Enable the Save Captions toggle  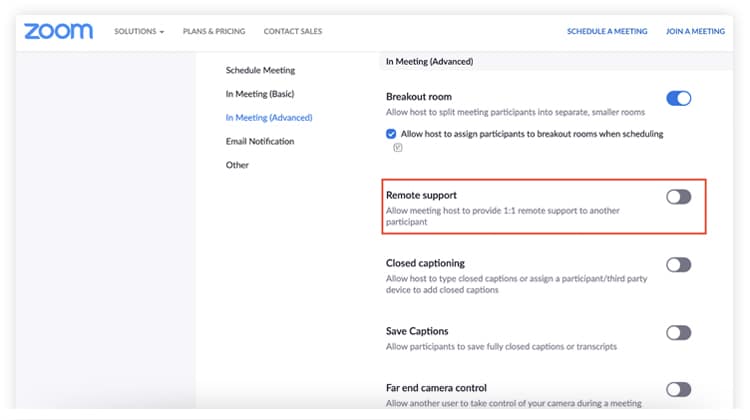pos(678,332)
